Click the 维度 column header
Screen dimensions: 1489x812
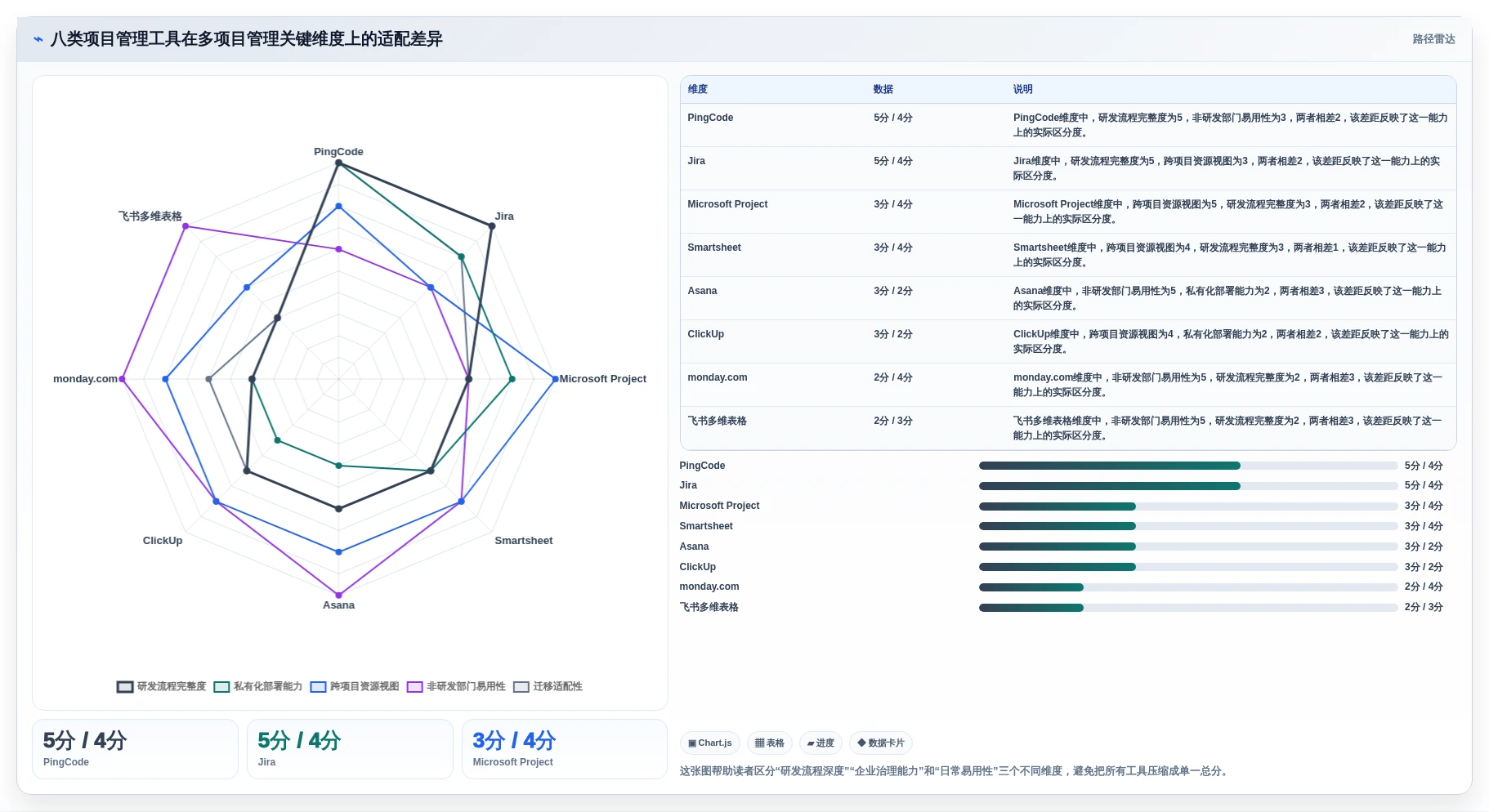pos(698,90)
